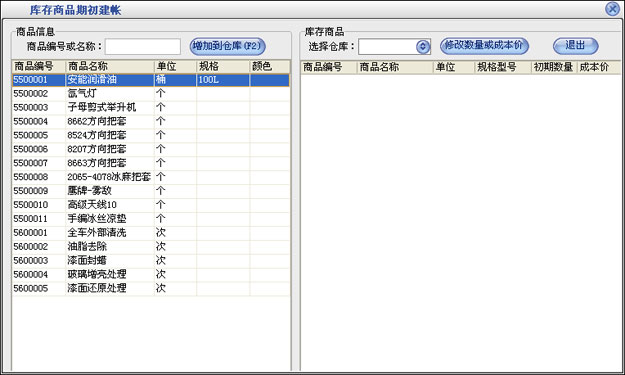Click the left 单位 column header

pyautogui.click(x=175, y=67)
